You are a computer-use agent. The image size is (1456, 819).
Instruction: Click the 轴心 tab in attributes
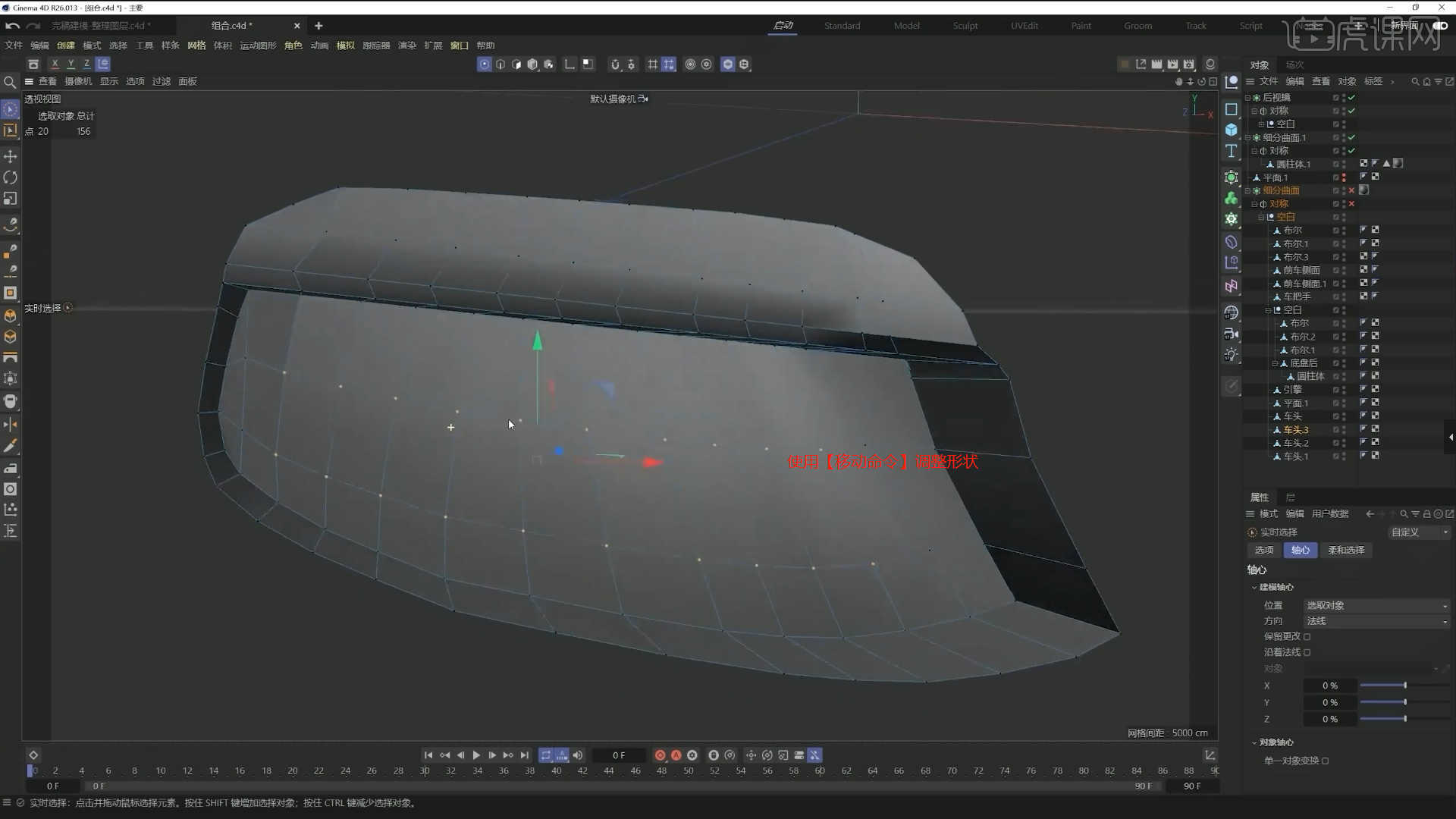(1301, 551)
